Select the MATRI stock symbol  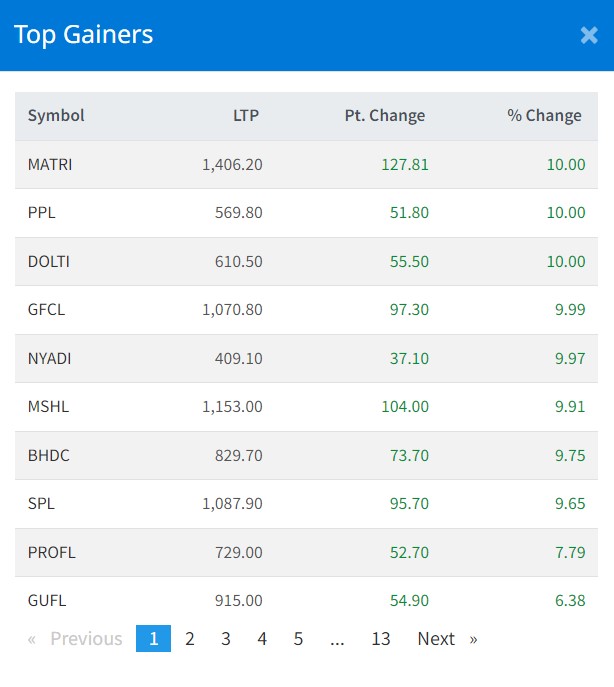50,164
